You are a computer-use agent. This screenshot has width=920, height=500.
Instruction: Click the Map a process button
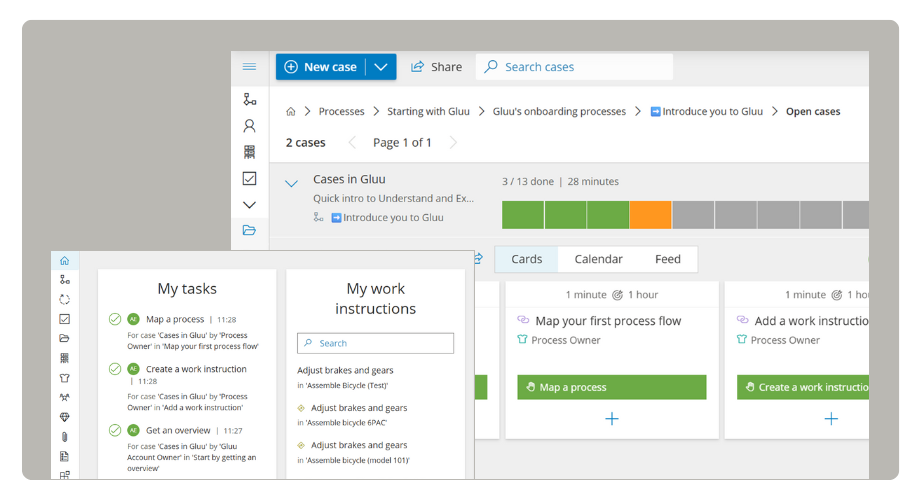(x=612, y=387)
